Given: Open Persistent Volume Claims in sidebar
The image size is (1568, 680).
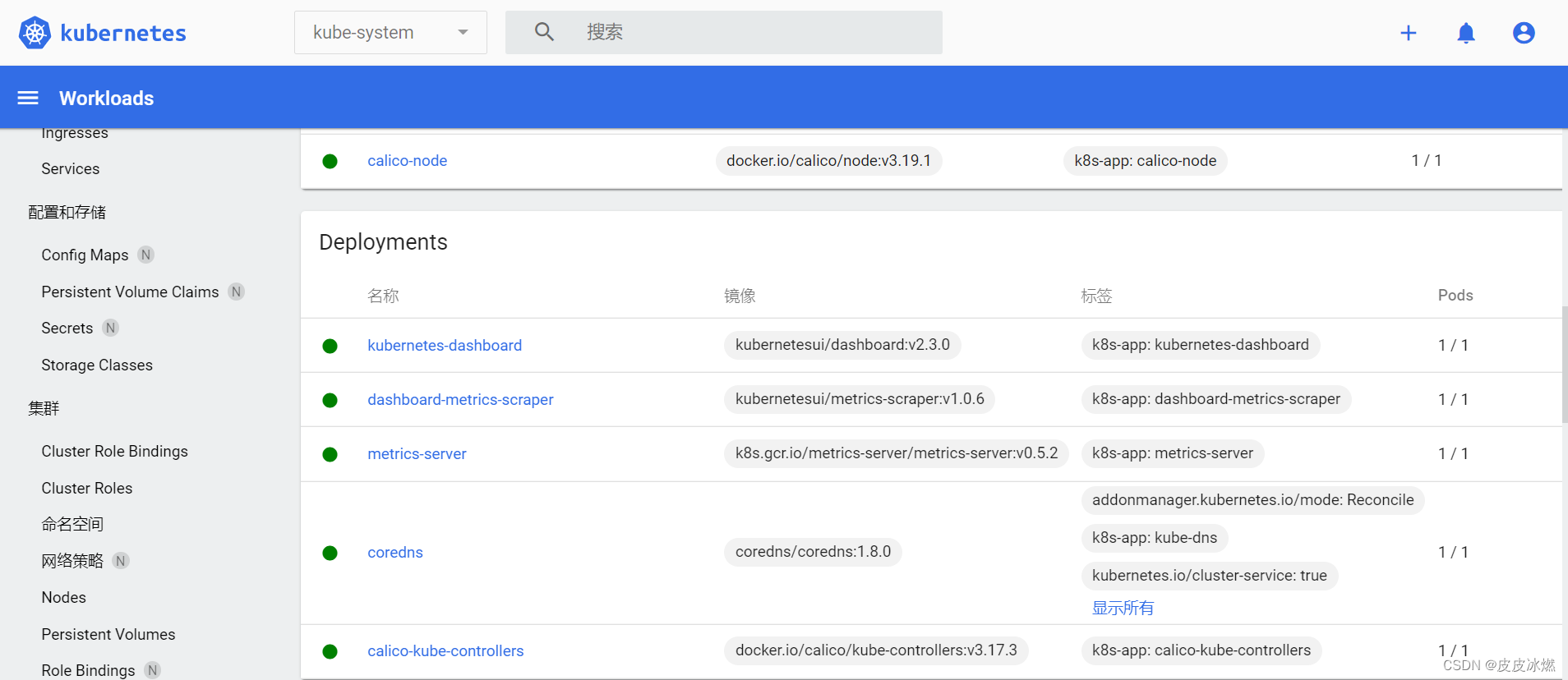Looking at the screenshot, I should tap(130, 292).
